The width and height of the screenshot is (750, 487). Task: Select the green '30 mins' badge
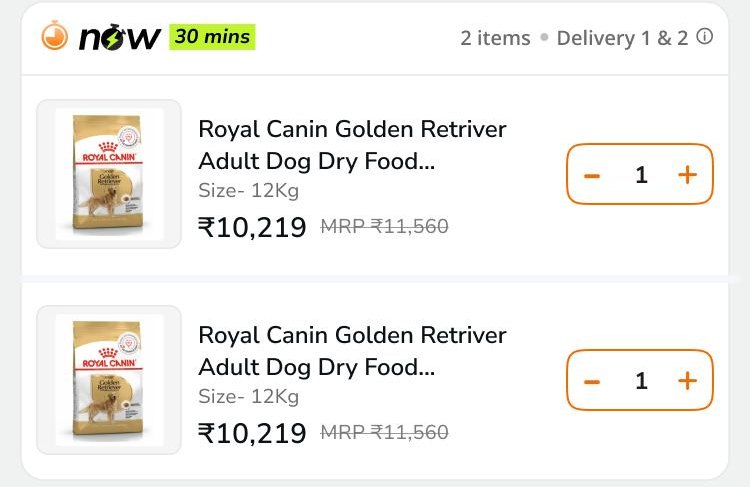tap(212, 37)
